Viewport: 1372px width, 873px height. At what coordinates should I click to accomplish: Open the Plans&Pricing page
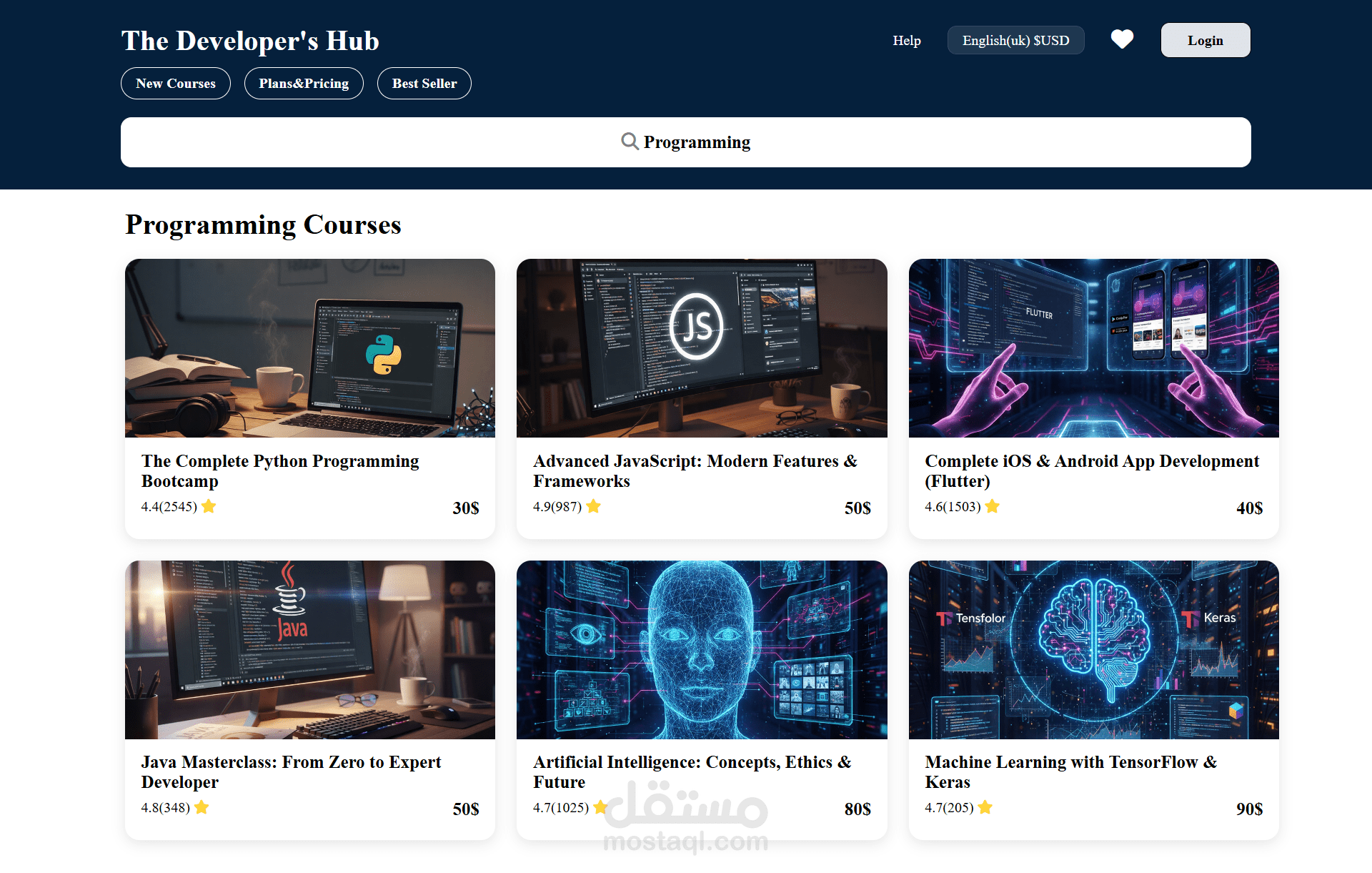coord(304,83)
